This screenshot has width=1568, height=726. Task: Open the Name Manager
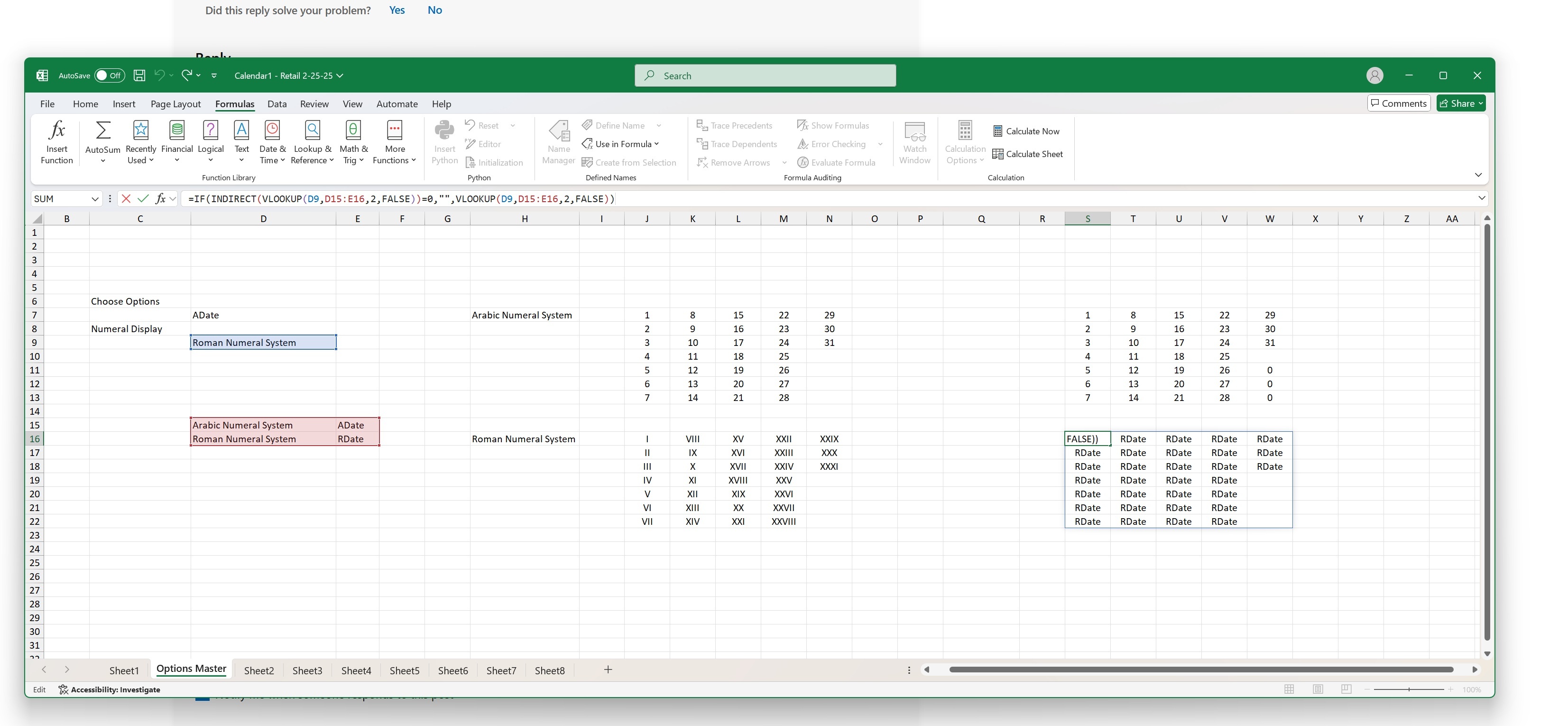click(558, 142)
